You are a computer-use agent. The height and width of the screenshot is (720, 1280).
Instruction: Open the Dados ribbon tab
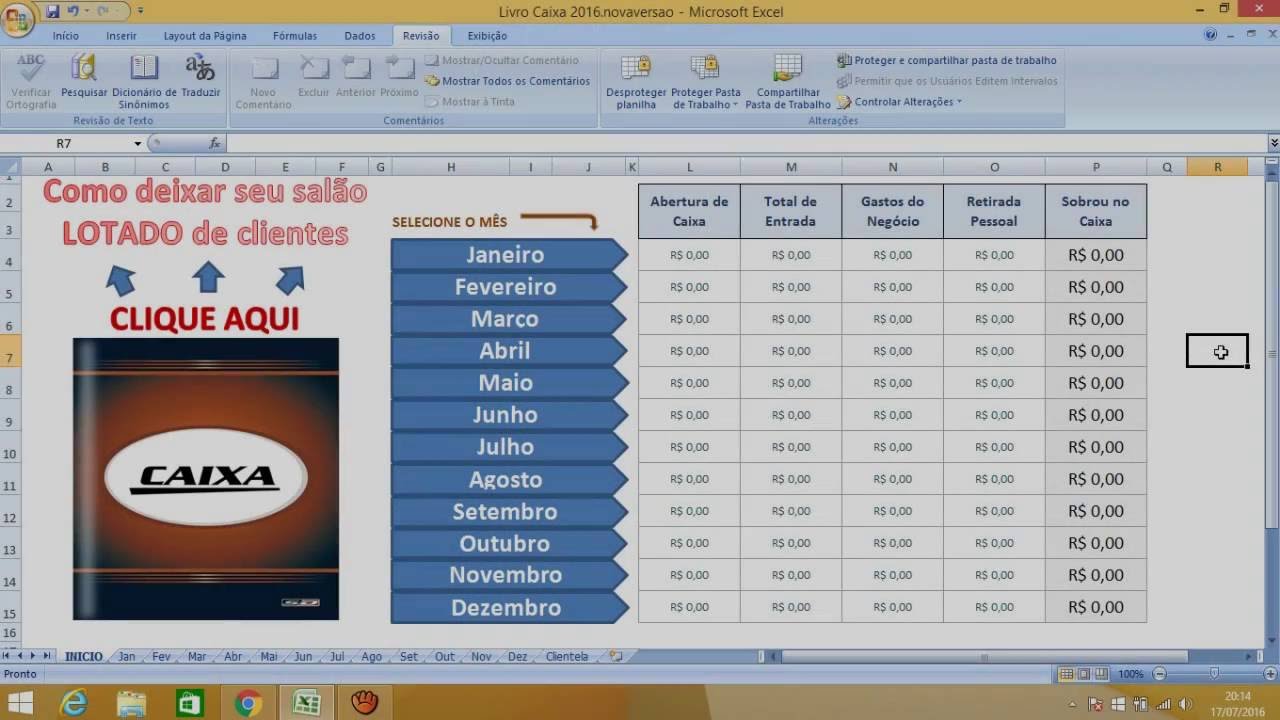[360, 36]
